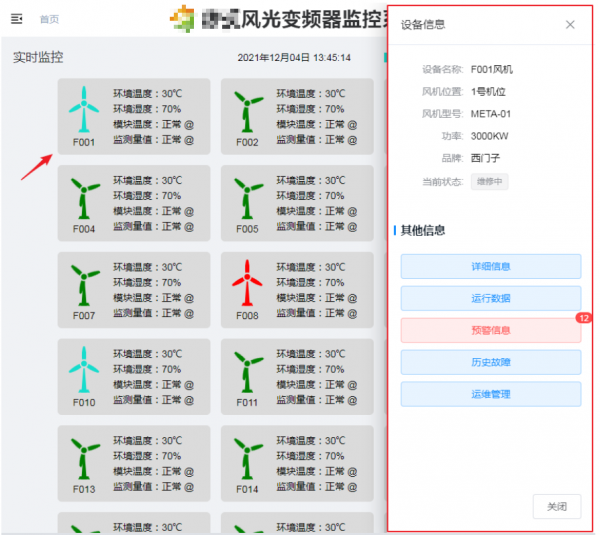Open the 详细信息 button
600x535 pixels.
point(491,266)
